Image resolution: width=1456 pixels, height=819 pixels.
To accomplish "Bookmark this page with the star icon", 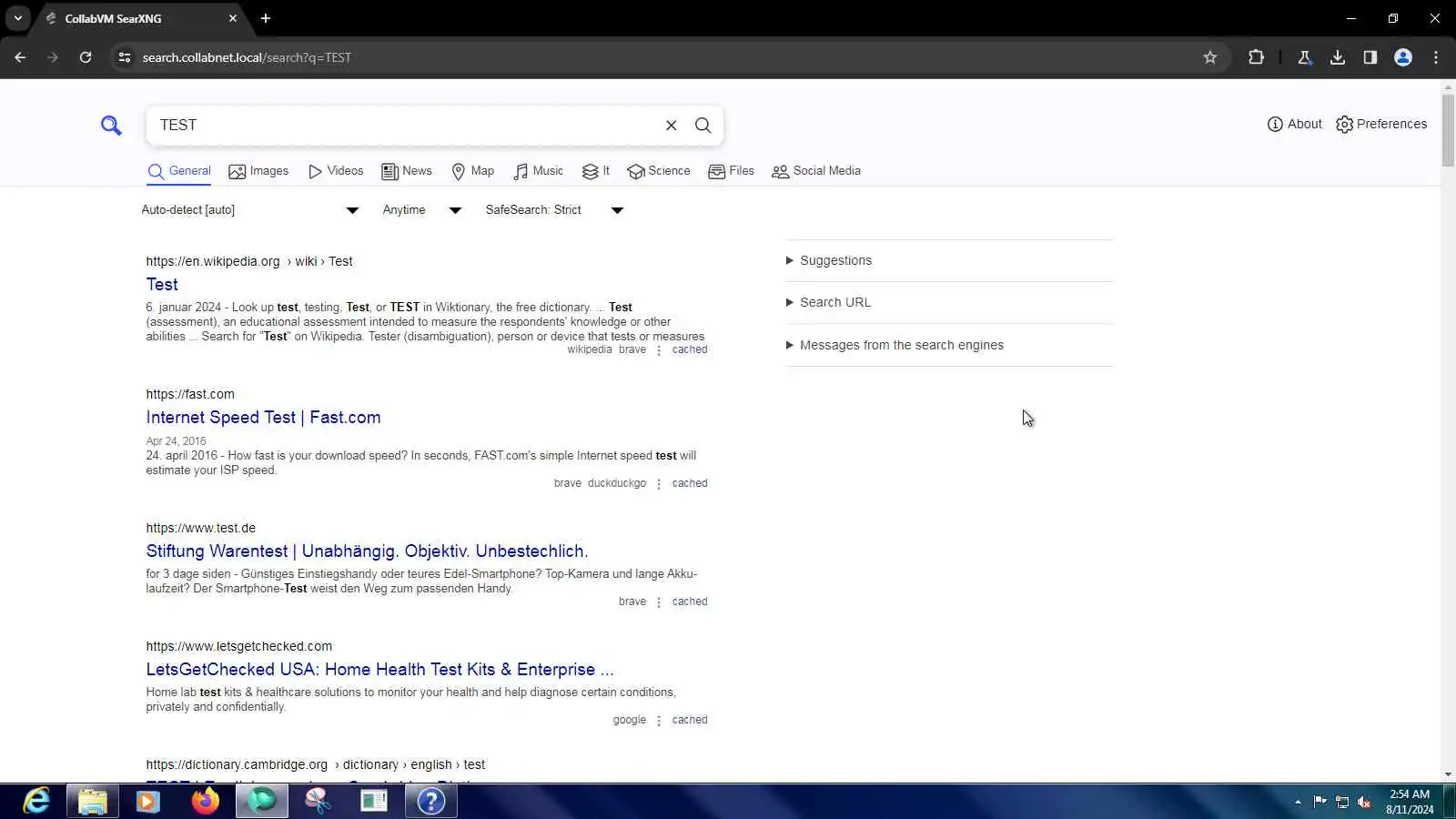I will click(1210, 57).
